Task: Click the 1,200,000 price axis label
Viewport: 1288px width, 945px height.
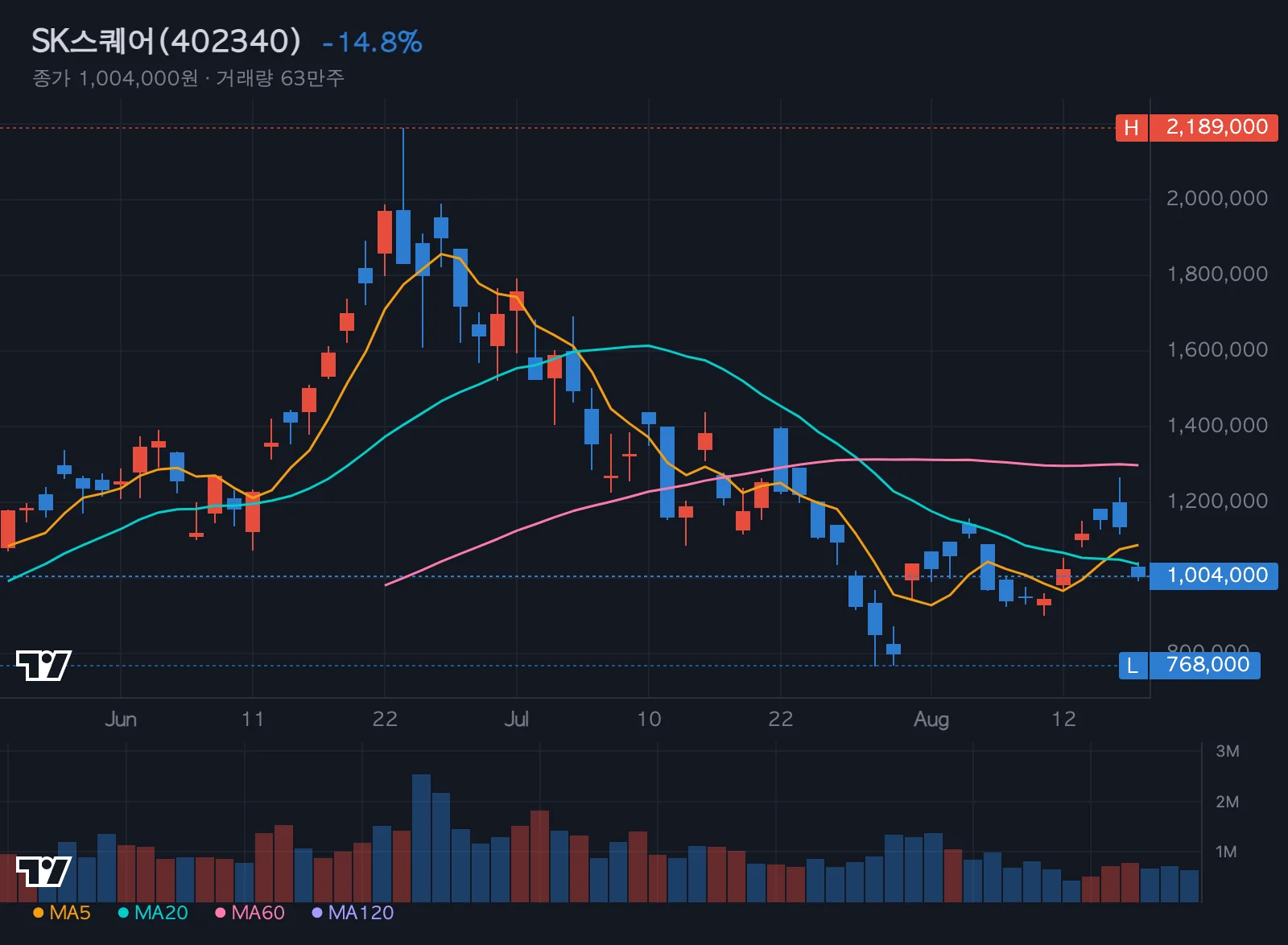Action: (x=1217, y=501)
